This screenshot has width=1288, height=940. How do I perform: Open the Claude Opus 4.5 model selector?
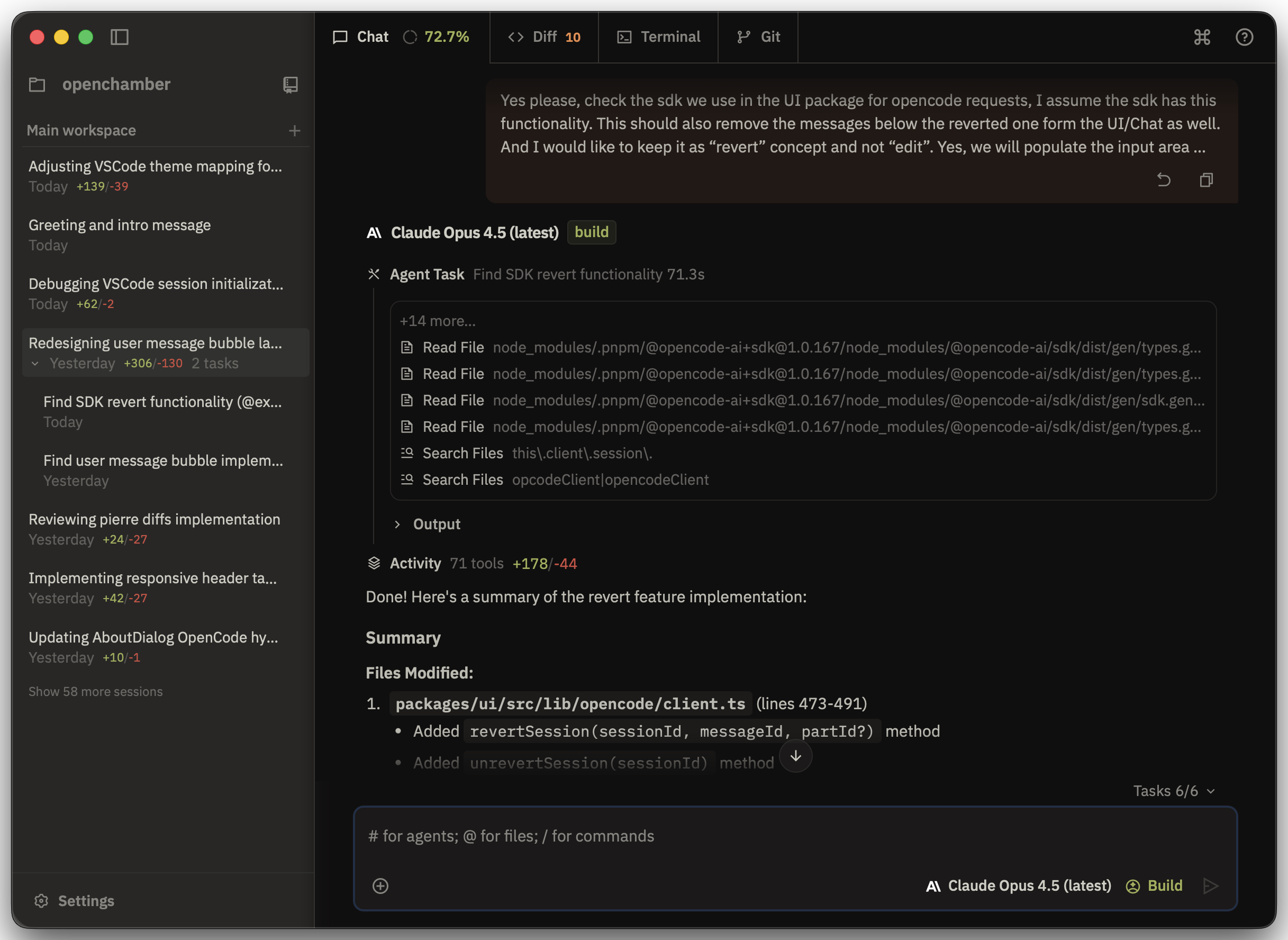coord(1018,886)
